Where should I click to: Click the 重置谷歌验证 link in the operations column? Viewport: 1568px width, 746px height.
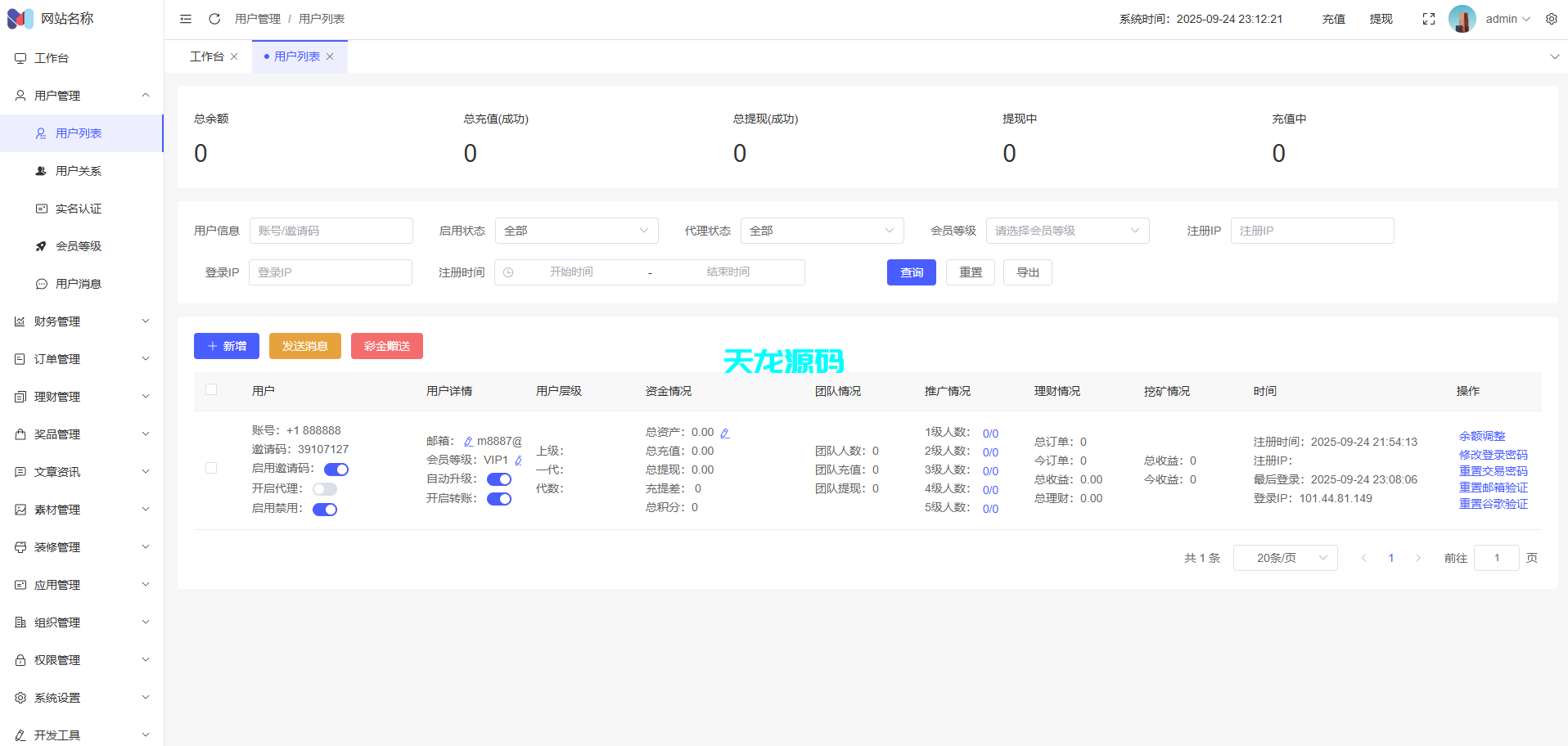tap(1493, 504)
